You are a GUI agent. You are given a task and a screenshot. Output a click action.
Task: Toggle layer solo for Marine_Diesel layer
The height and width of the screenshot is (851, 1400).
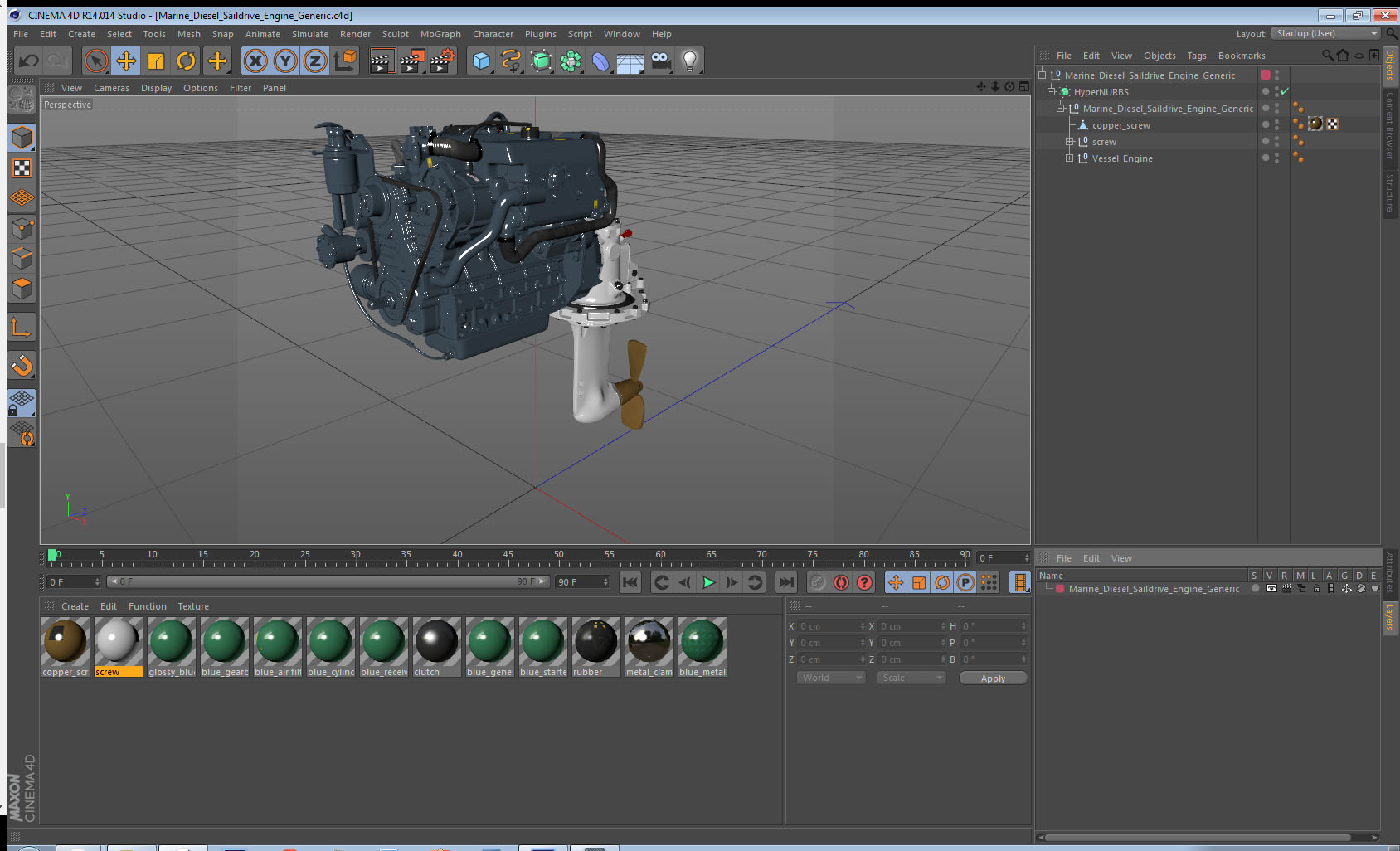[x=1256, y=589]
